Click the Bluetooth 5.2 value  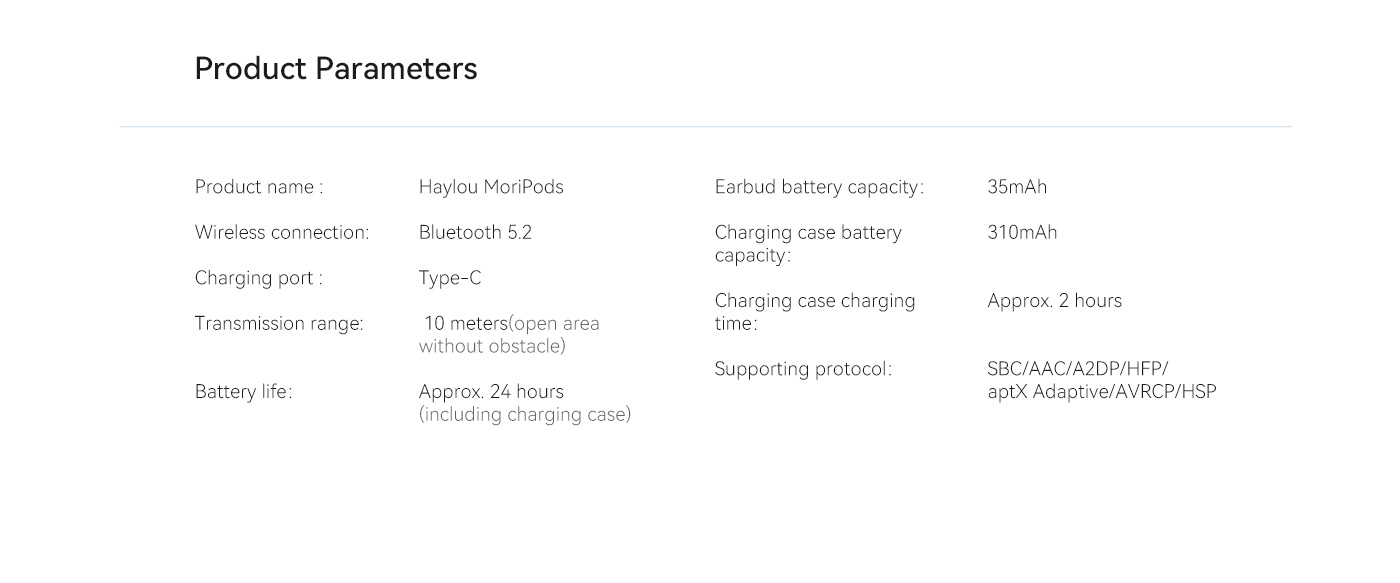(475, 232)
